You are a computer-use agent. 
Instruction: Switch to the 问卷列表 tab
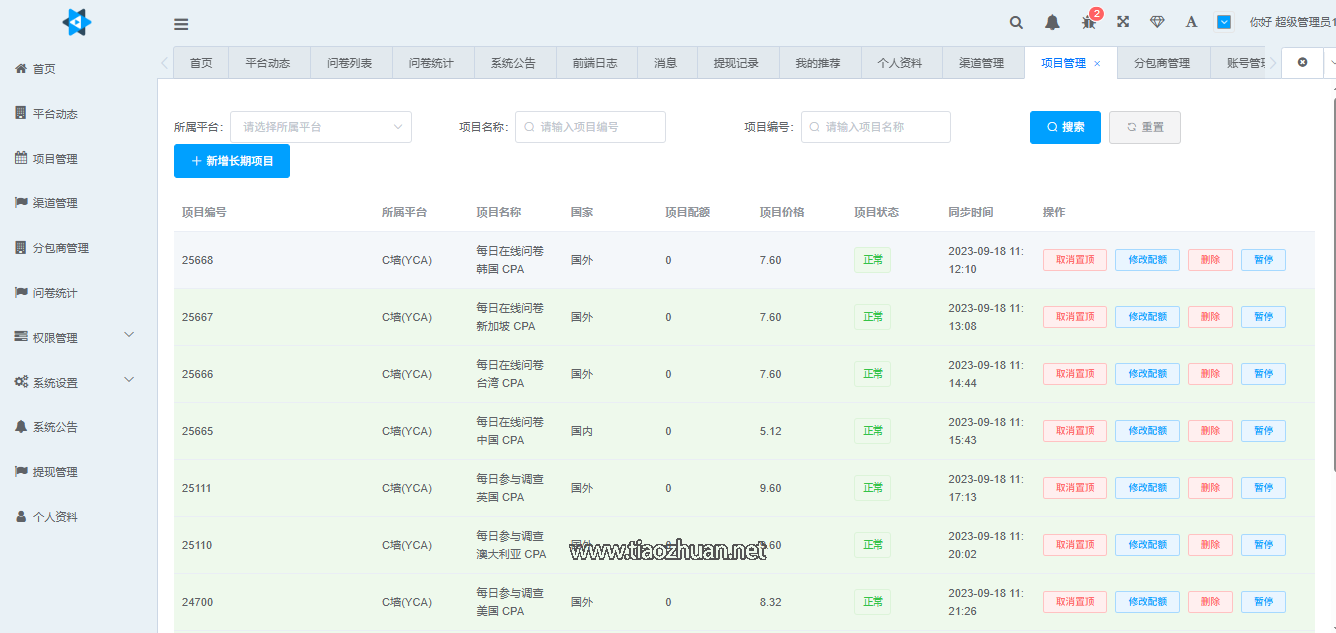(x=350, y=63)
